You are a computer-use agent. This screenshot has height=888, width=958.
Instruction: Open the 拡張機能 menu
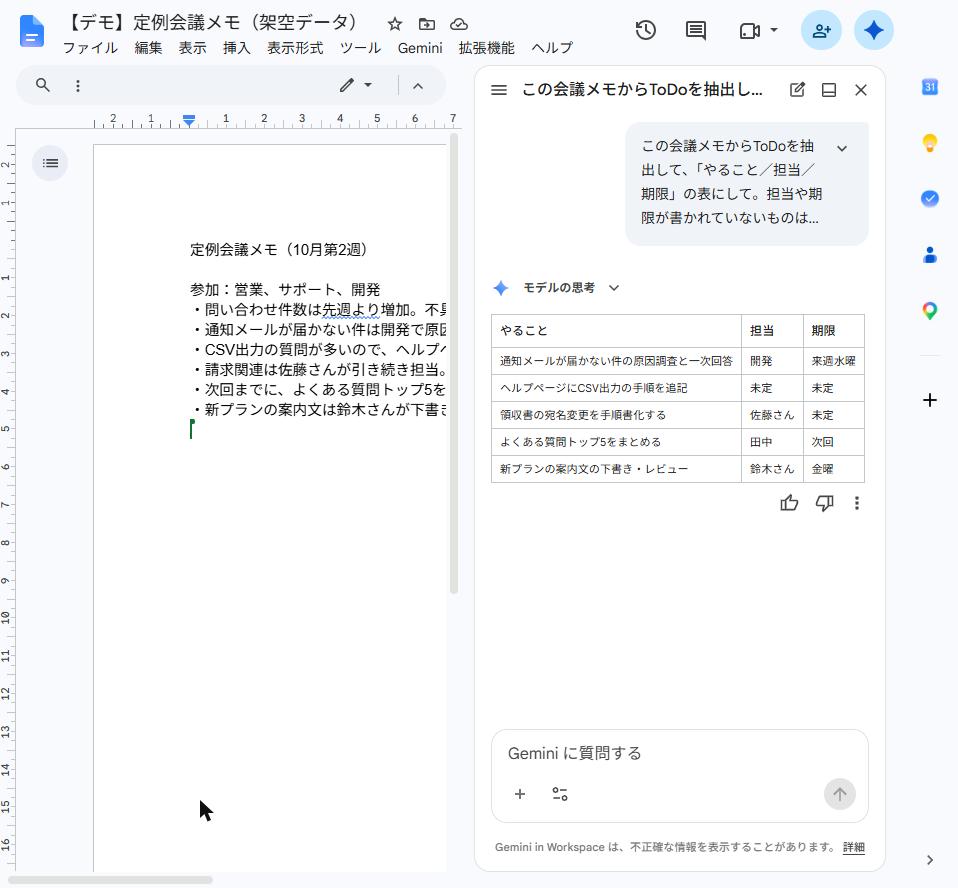(486, 48)
